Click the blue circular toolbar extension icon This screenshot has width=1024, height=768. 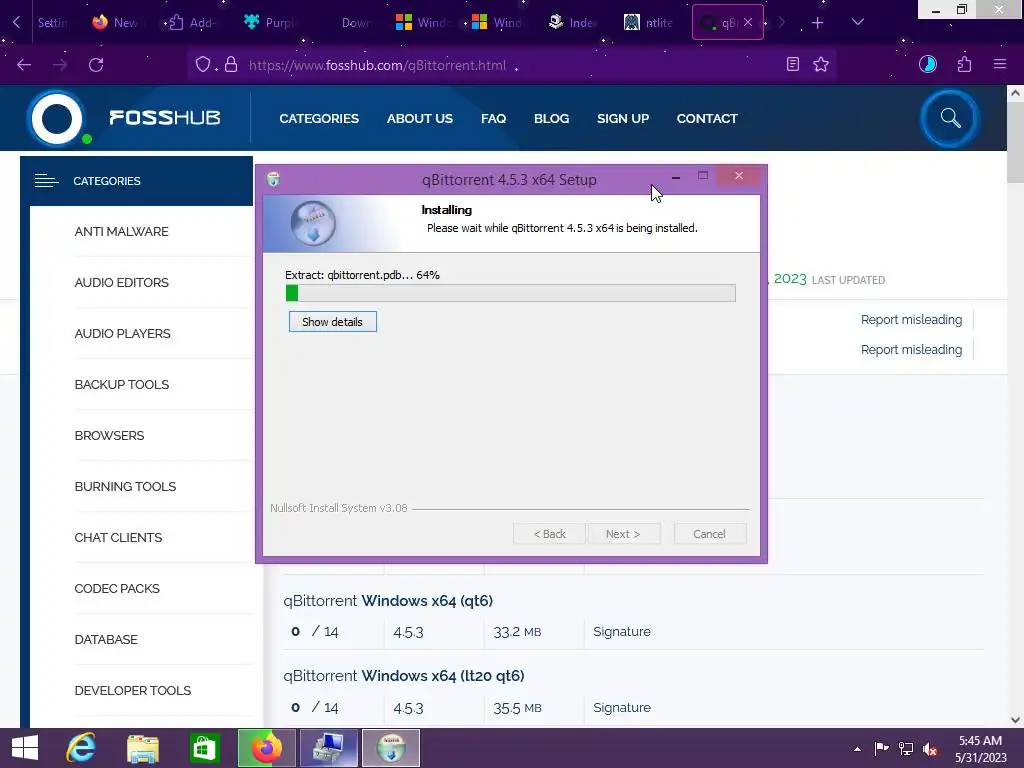[927, 64]
